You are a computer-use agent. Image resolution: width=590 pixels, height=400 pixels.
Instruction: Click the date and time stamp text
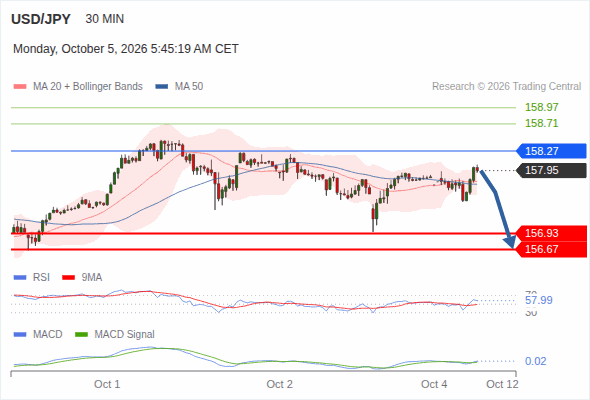[126, 49]
